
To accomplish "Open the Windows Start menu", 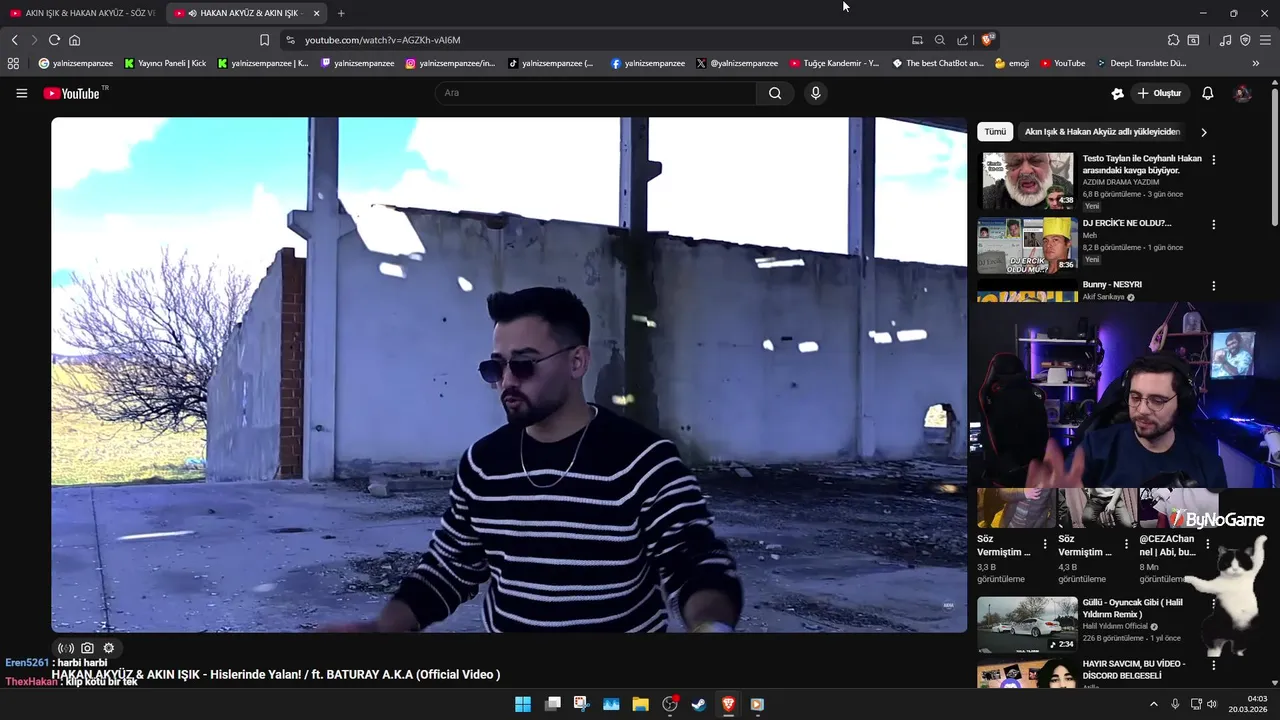I will point(523,704).
